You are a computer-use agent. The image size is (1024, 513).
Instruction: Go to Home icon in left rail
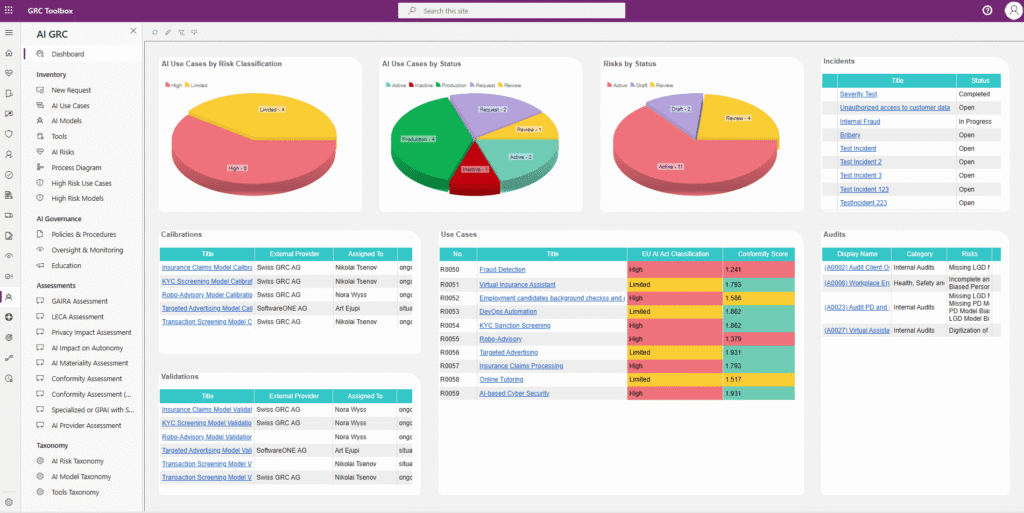(8, 53)
